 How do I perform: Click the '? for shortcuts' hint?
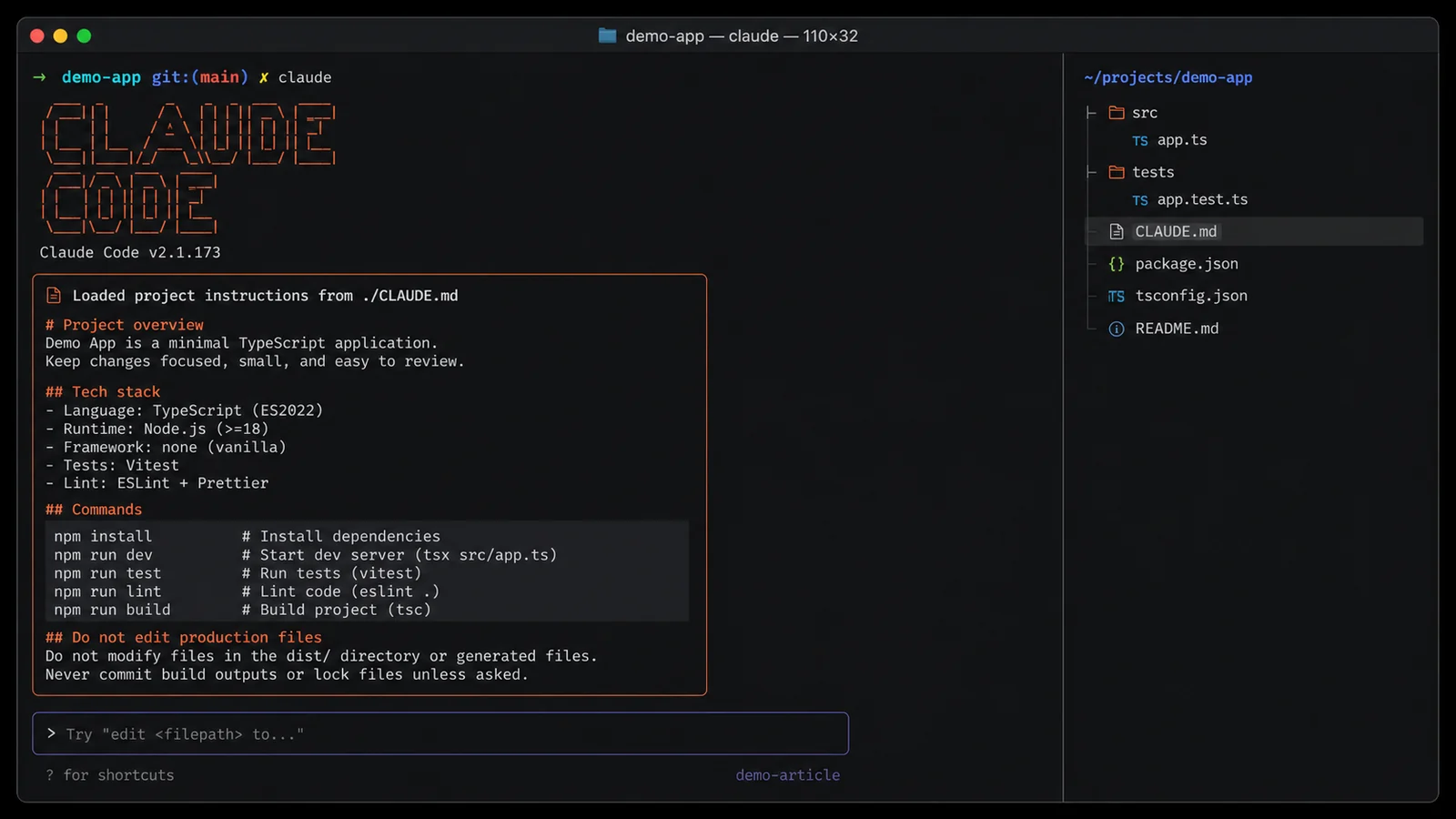click(x=110, y=775)
